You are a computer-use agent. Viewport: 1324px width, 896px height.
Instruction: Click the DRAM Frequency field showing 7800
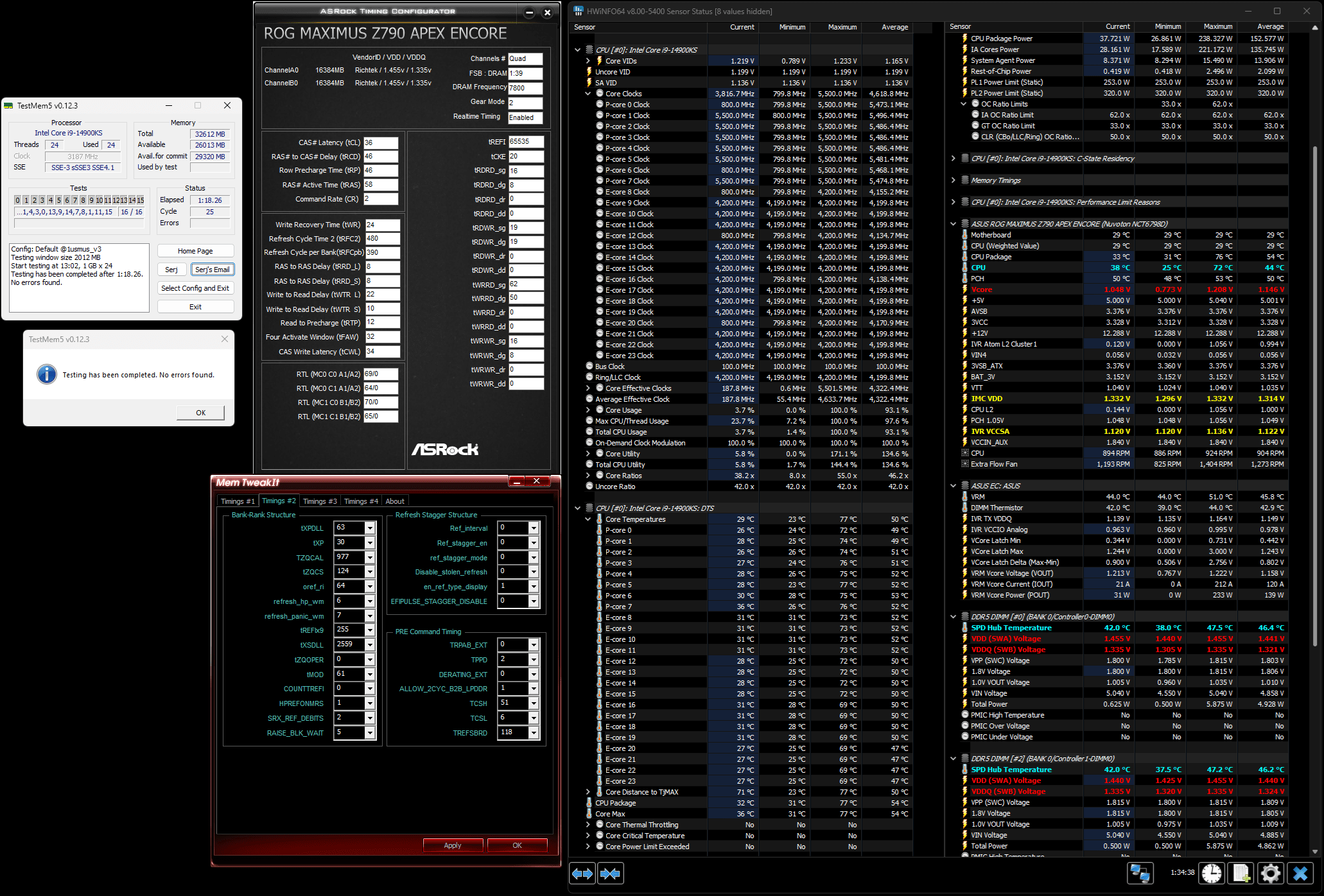(x=525, y=88)
